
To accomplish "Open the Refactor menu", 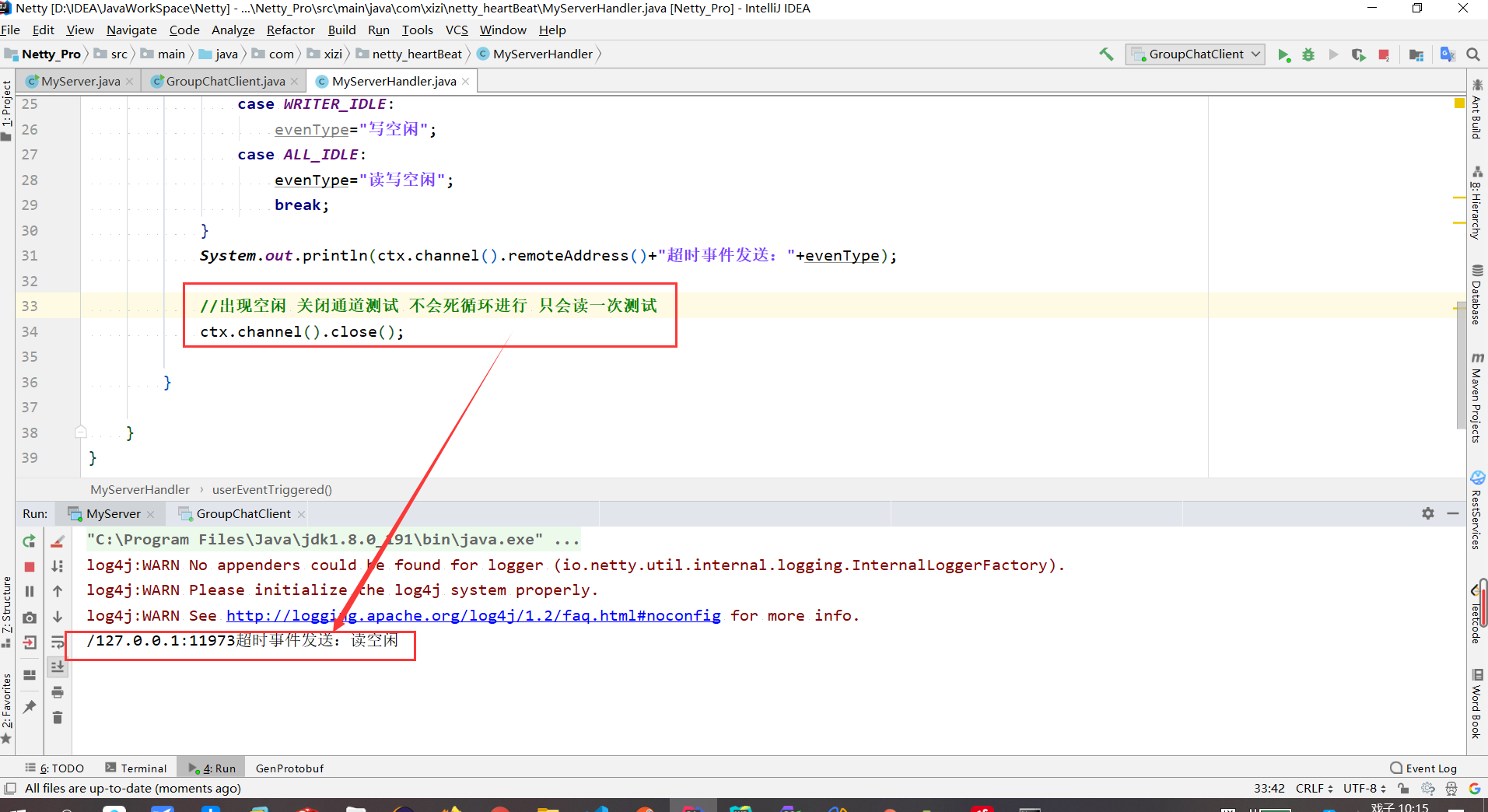I will [290, 30].
